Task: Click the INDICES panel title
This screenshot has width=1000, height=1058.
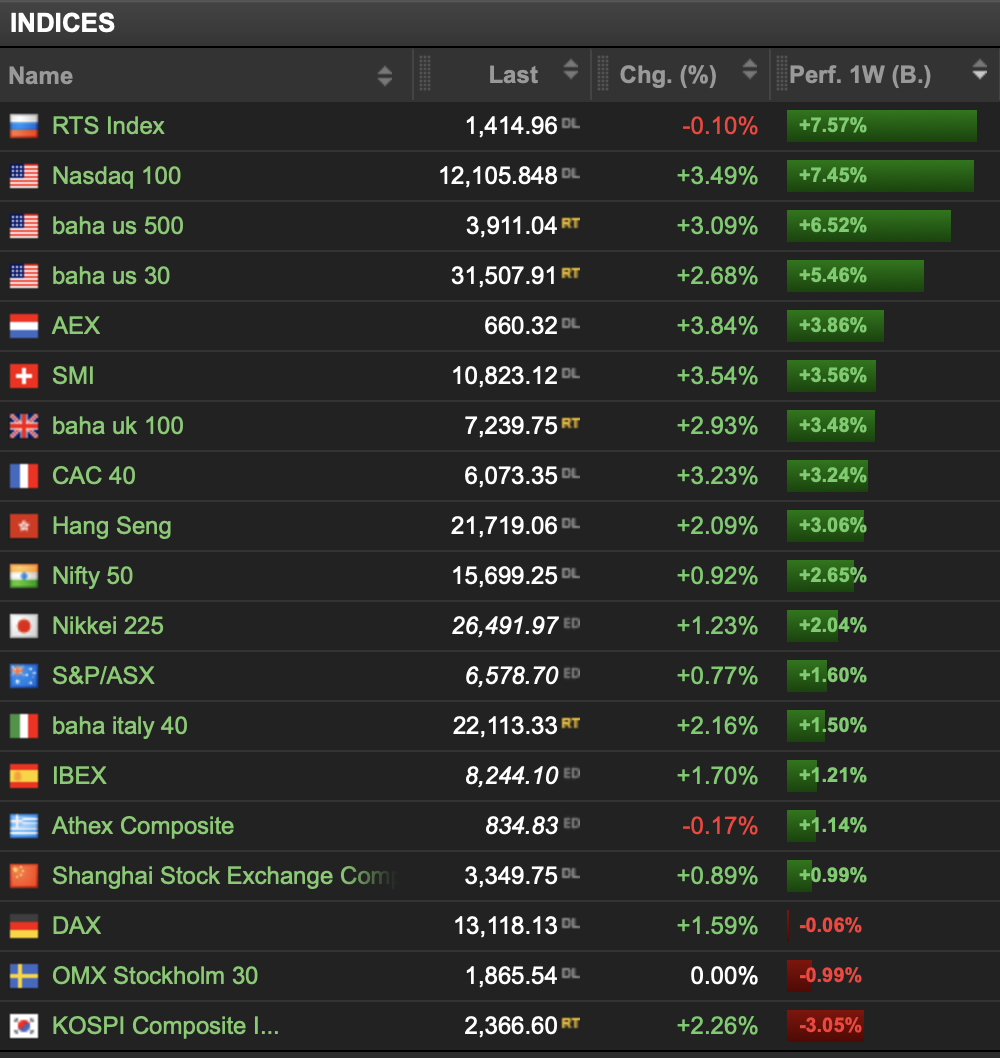Action: coord(62,23)
